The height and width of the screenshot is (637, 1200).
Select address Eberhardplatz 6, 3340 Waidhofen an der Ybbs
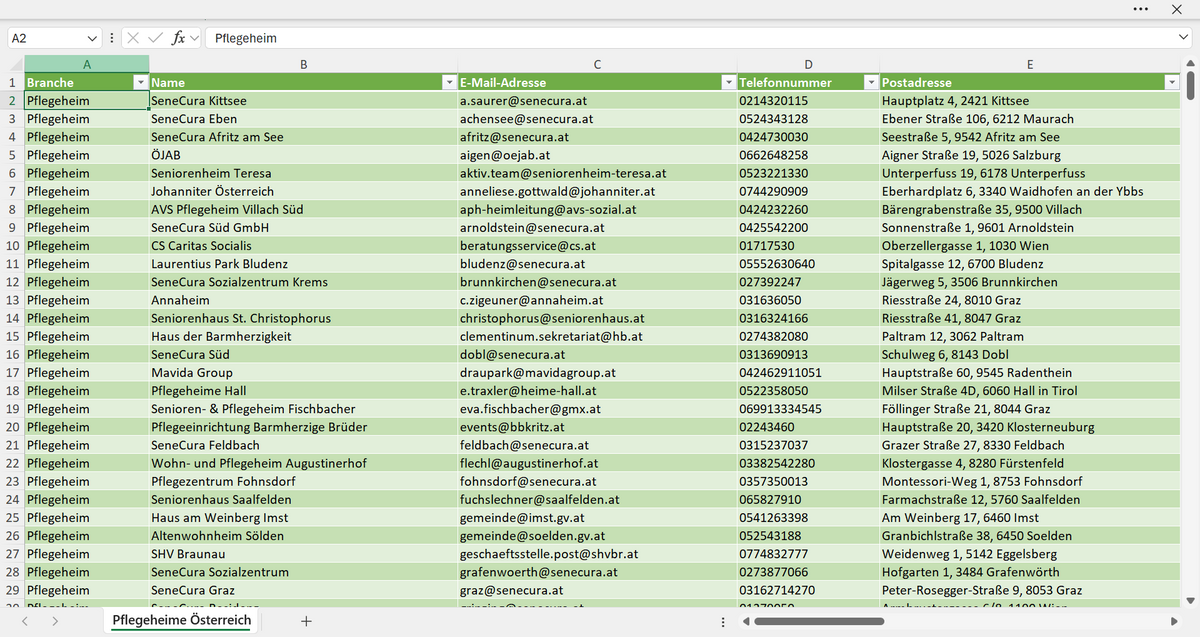pyautogui.click(x=1030, y=191)
